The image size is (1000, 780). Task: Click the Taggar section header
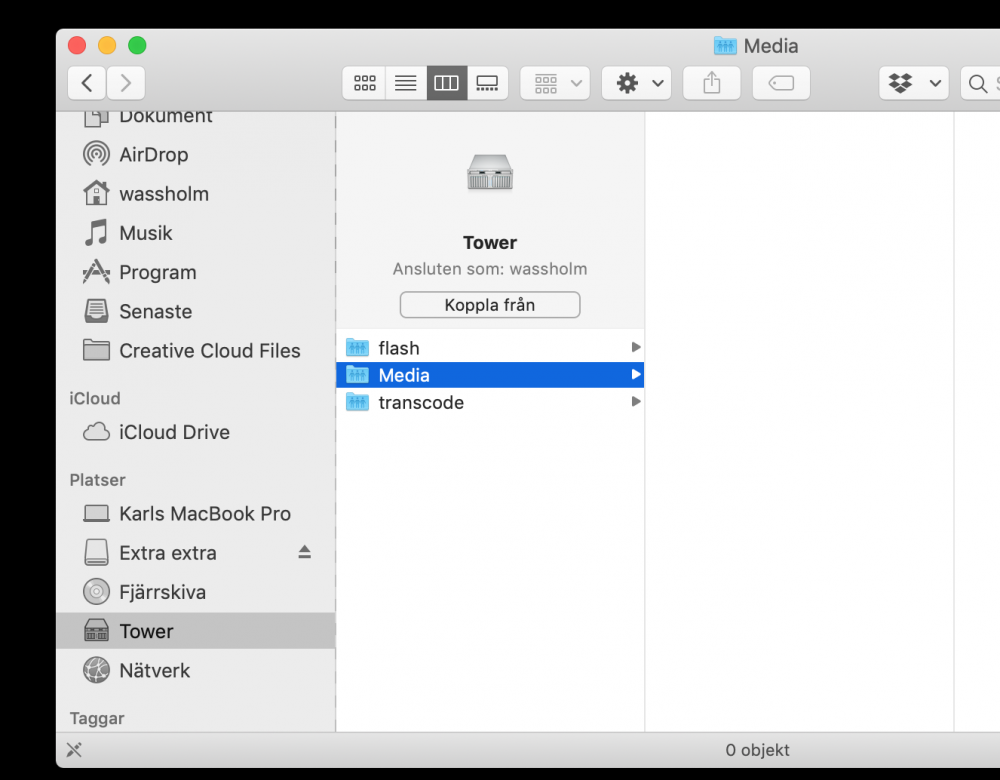click(97, 718)
